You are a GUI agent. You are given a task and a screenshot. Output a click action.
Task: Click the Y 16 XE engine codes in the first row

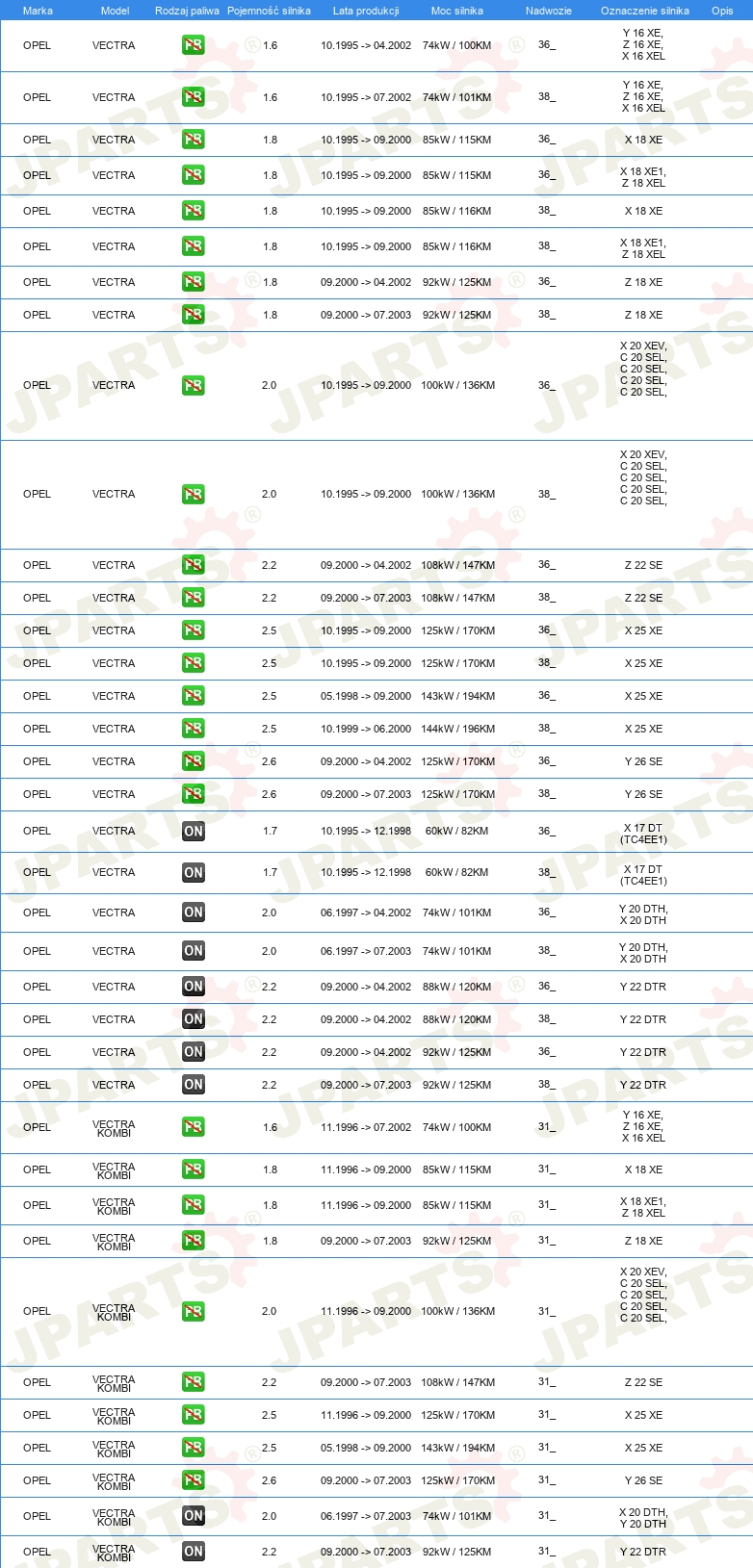(643, 44)
